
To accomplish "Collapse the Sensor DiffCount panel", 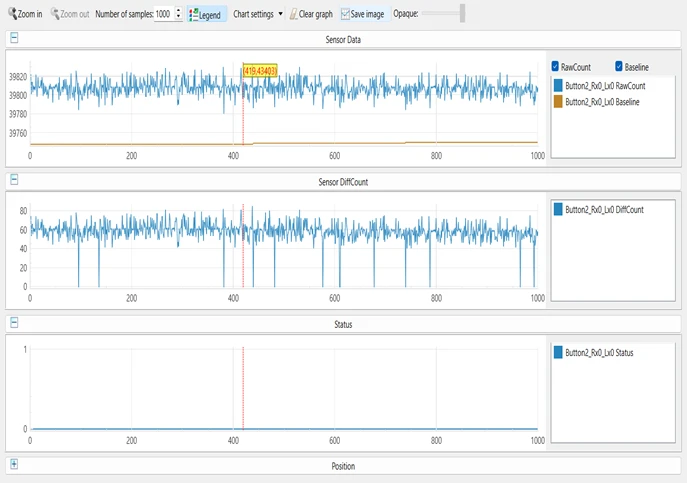I will (x=14, y=179).
